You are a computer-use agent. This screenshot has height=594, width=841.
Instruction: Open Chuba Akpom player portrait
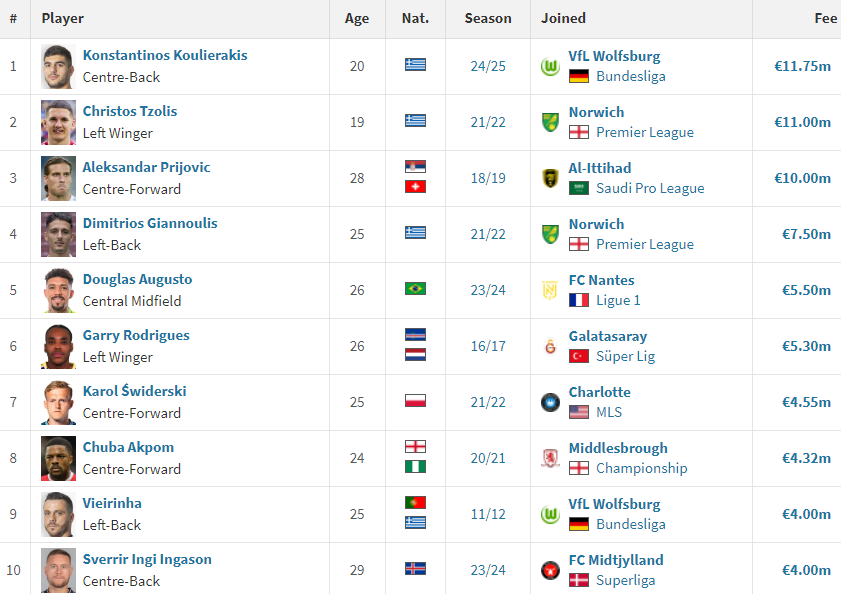pos(59,458)
